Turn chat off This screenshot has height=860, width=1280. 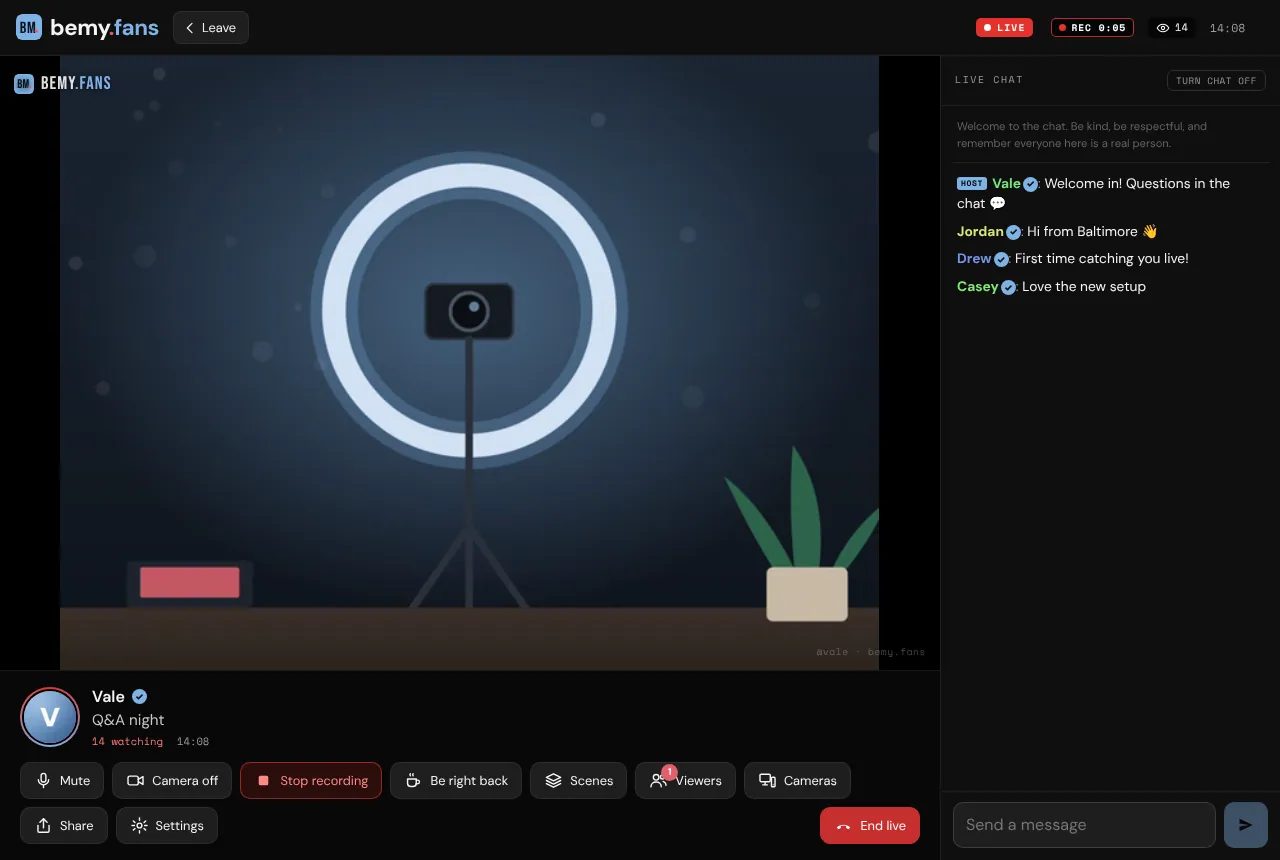(1216, 80)
